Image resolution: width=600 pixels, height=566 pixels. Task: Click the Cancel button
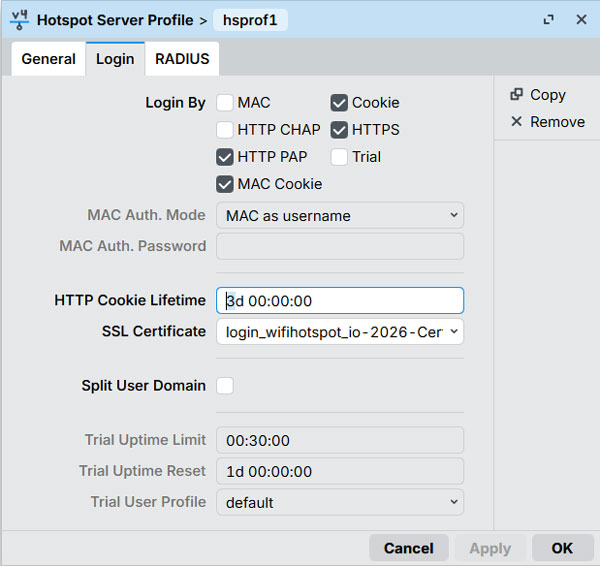pos(408,548)
